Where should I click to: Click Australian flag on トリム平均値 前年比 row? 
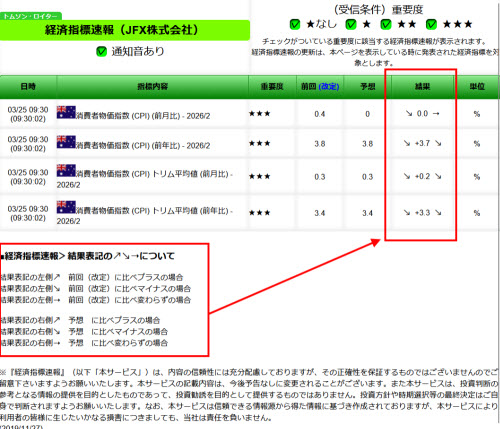(x=66, y=207)
